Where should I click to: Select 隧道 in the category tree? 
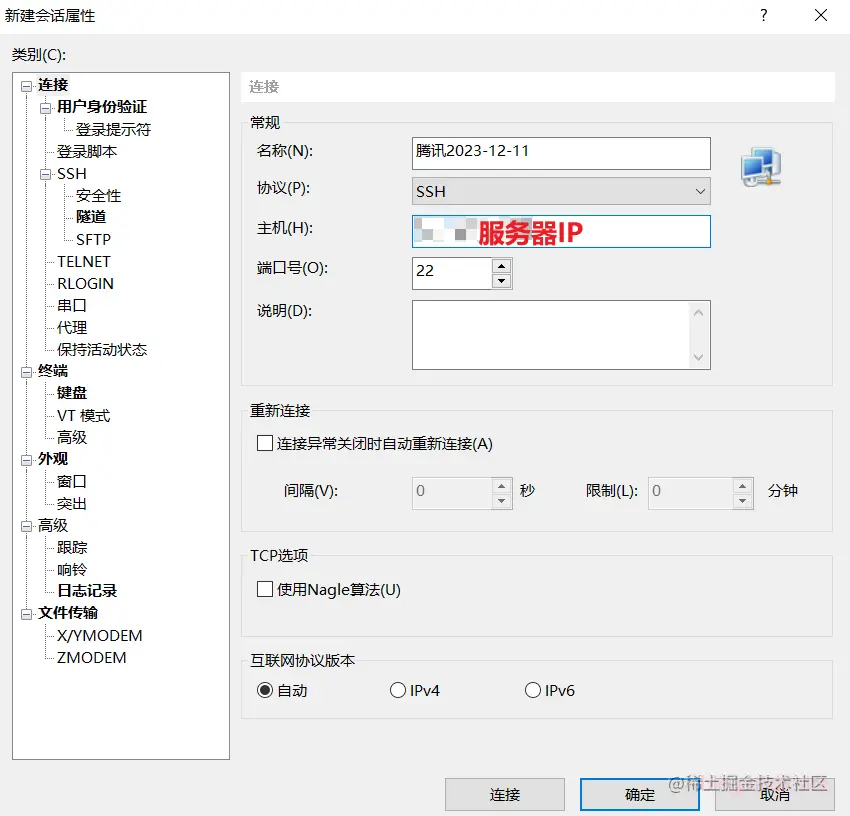click(91, 217)
